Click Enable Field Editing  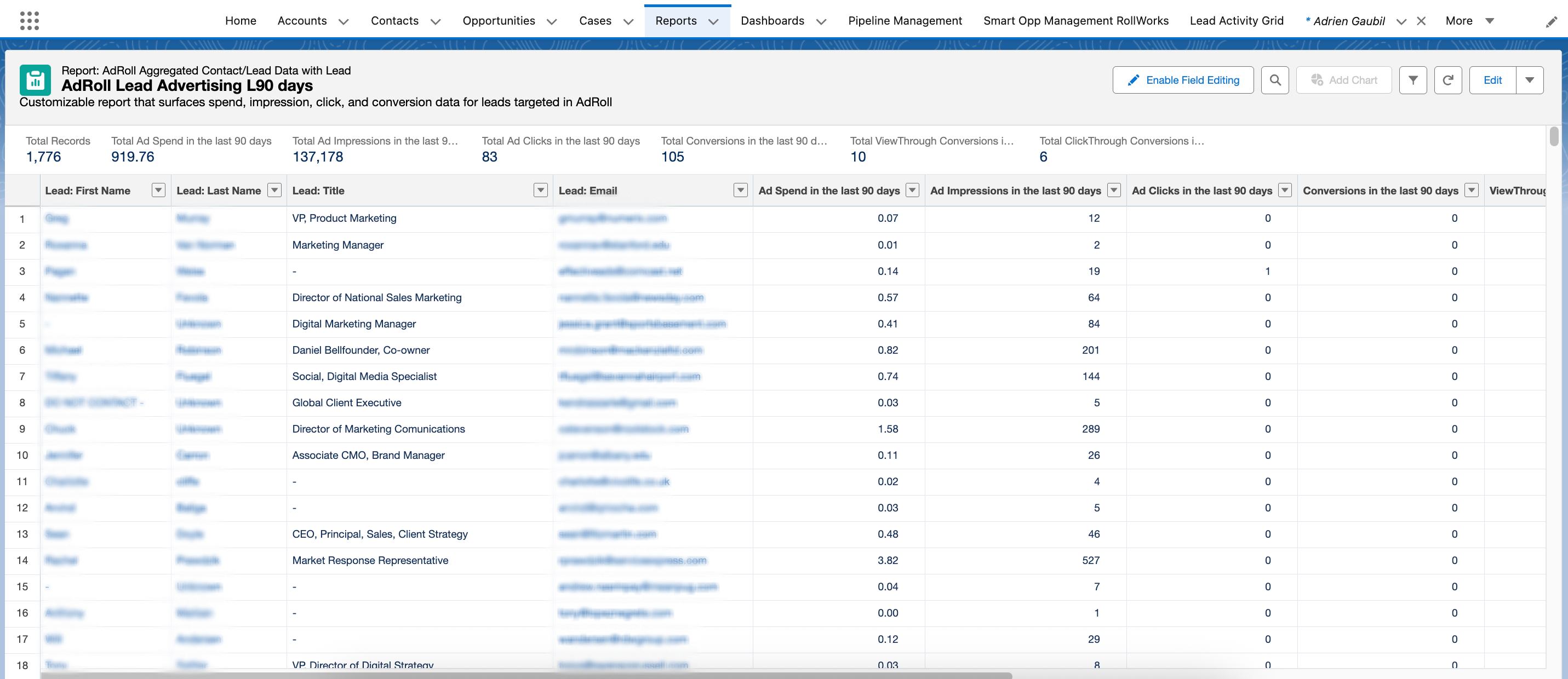[x=1183, y=80]
